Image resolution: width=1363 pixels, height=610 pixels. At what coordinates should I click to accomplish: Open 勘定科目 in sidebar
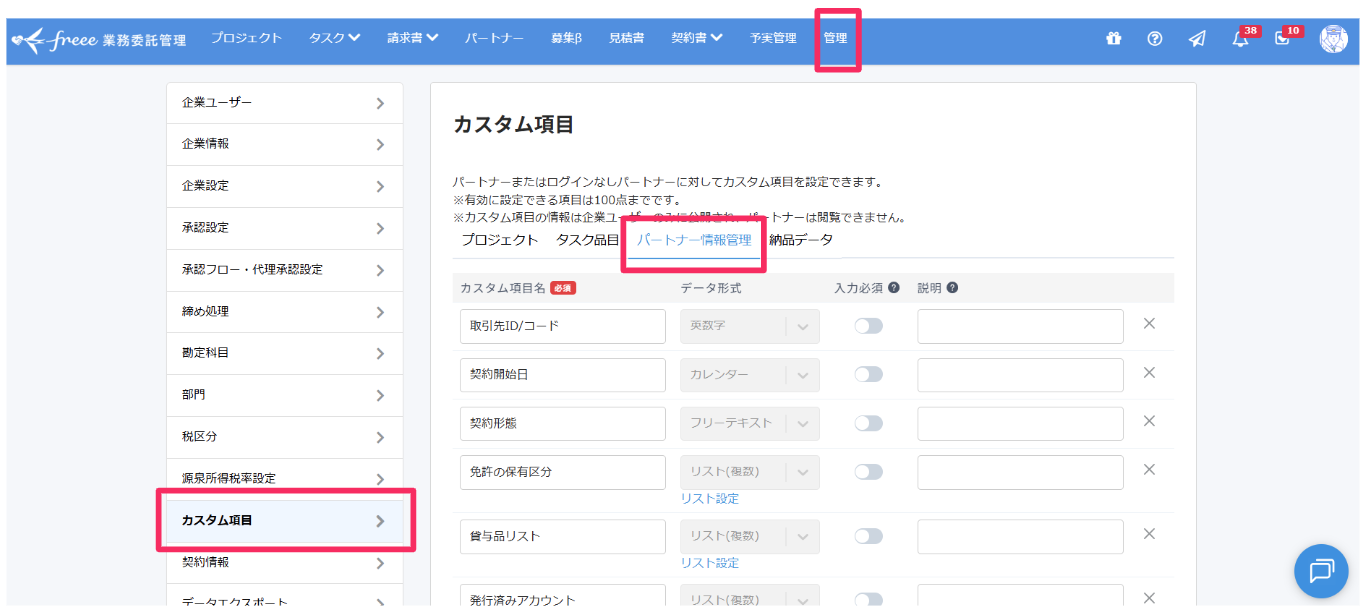(x=285, y=353)
